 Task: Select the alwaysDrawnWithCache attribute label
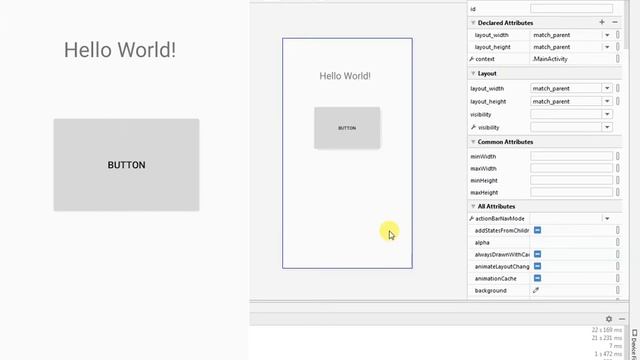[x=502, y=254]
